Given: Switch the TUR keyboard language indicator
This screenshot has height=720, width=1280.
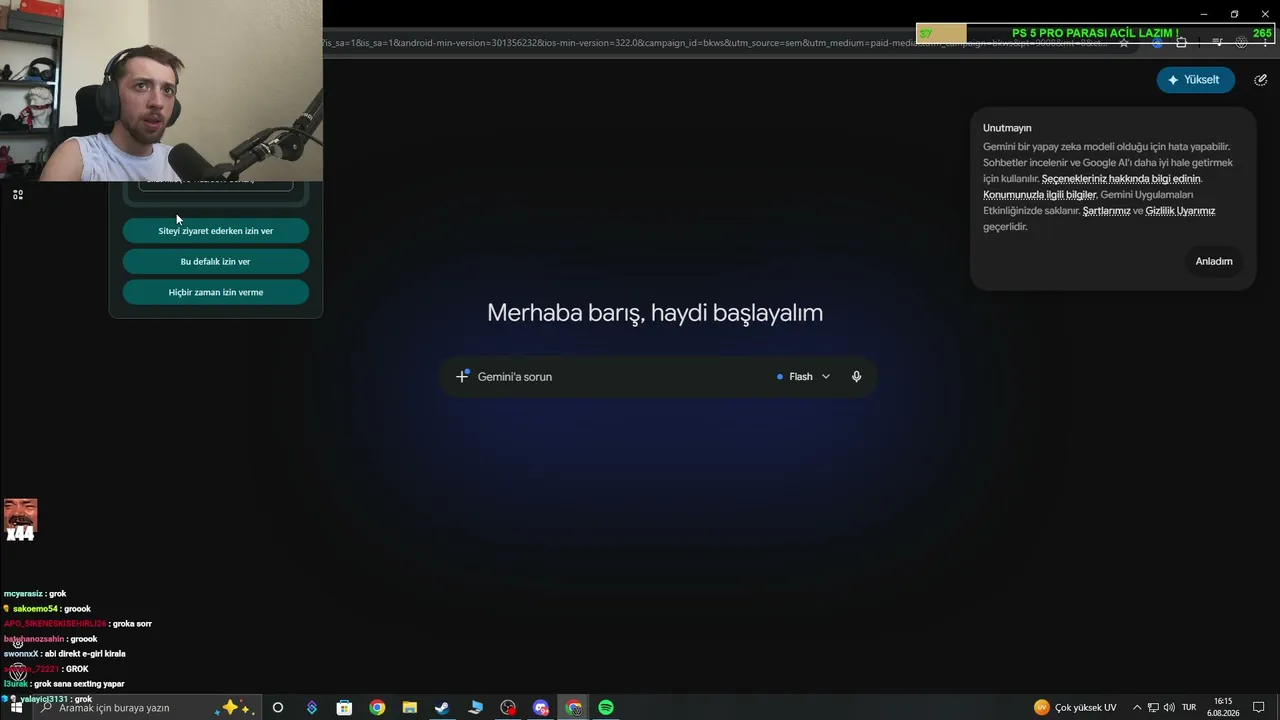Looking at the screenshot, I should [x=1189, y=708].
